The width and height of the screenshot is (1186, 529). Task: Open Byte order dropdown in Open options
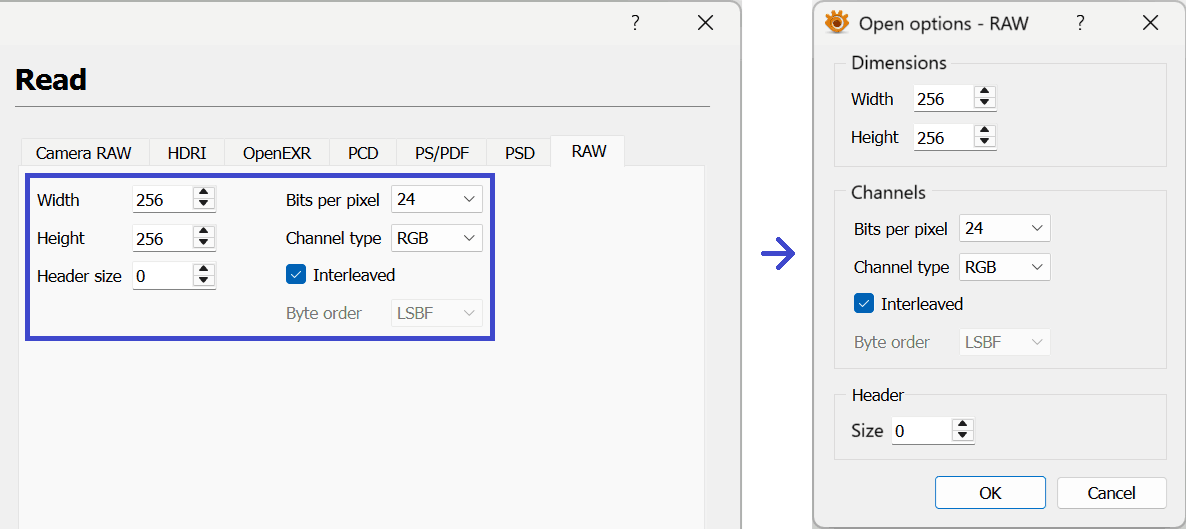tap(1004, 341)
